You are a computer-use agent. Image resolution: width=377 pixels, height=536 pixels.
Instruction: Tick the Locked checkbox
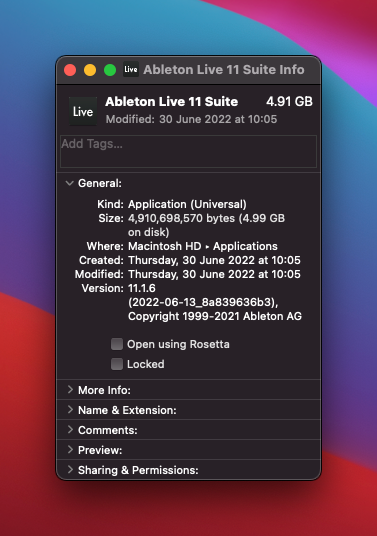click(x=117, y=364)
